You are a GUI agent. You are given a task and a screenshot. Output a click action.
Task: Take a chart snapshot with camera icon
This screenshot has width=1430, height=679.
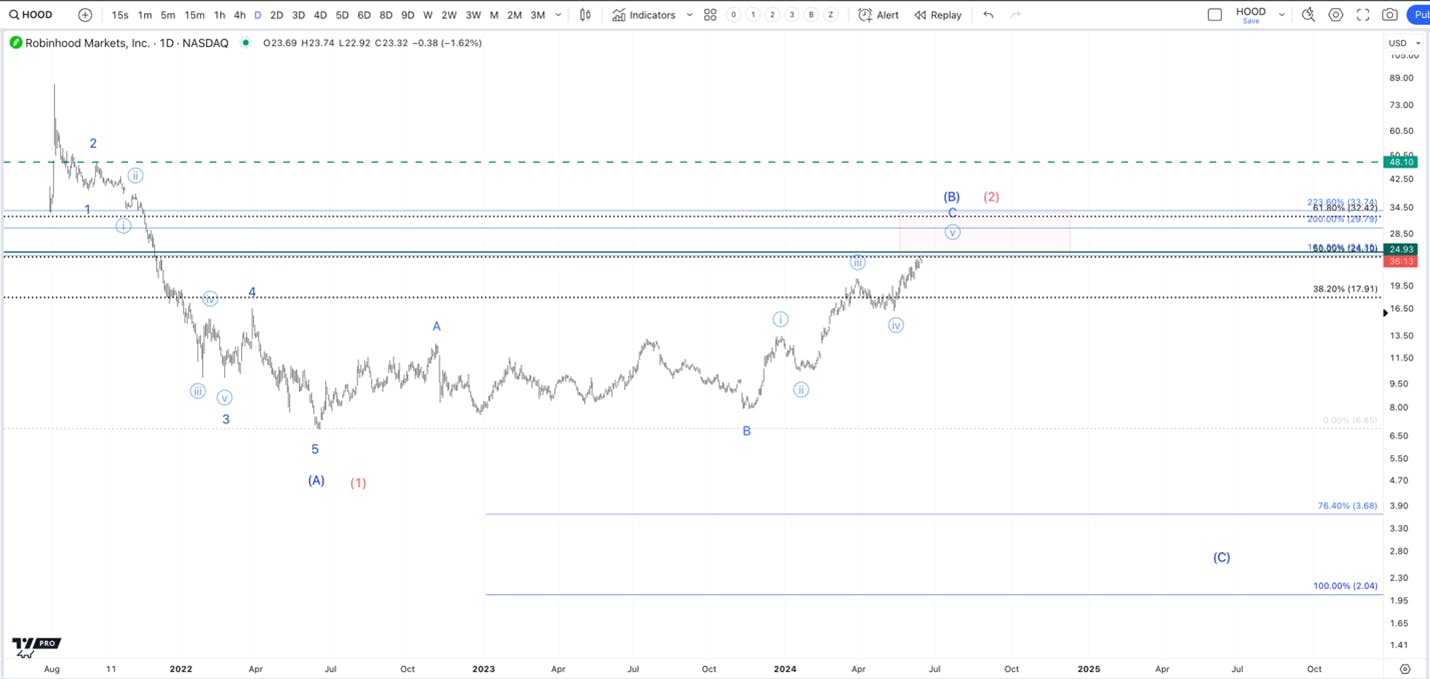tap(1390, 15)
